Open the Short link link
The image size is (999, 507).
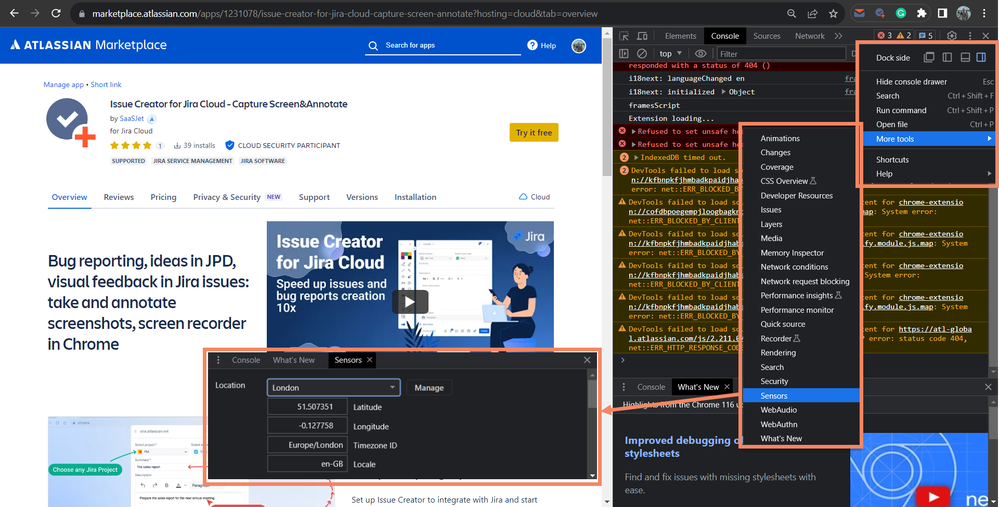[x=106, y=85]
